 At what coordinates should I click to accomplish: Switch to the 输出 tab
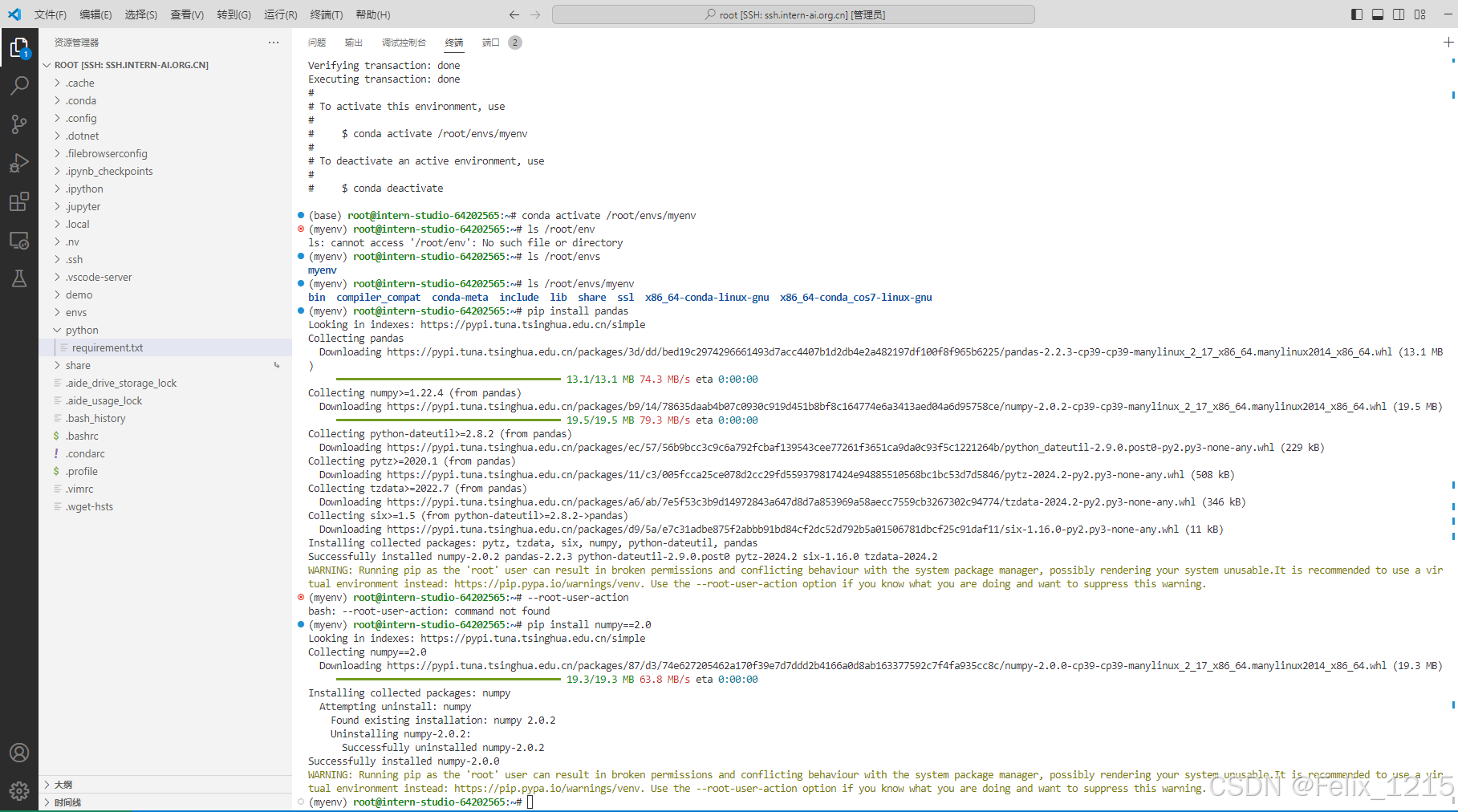click(353, 43)
